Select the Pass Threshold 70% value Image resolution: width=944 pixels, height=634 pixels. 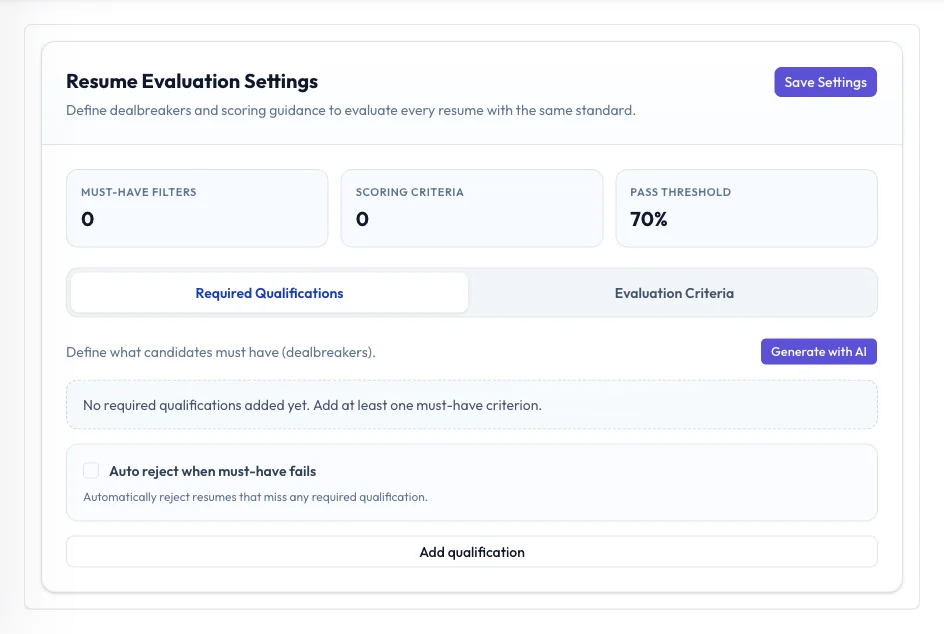click(648, 219)
